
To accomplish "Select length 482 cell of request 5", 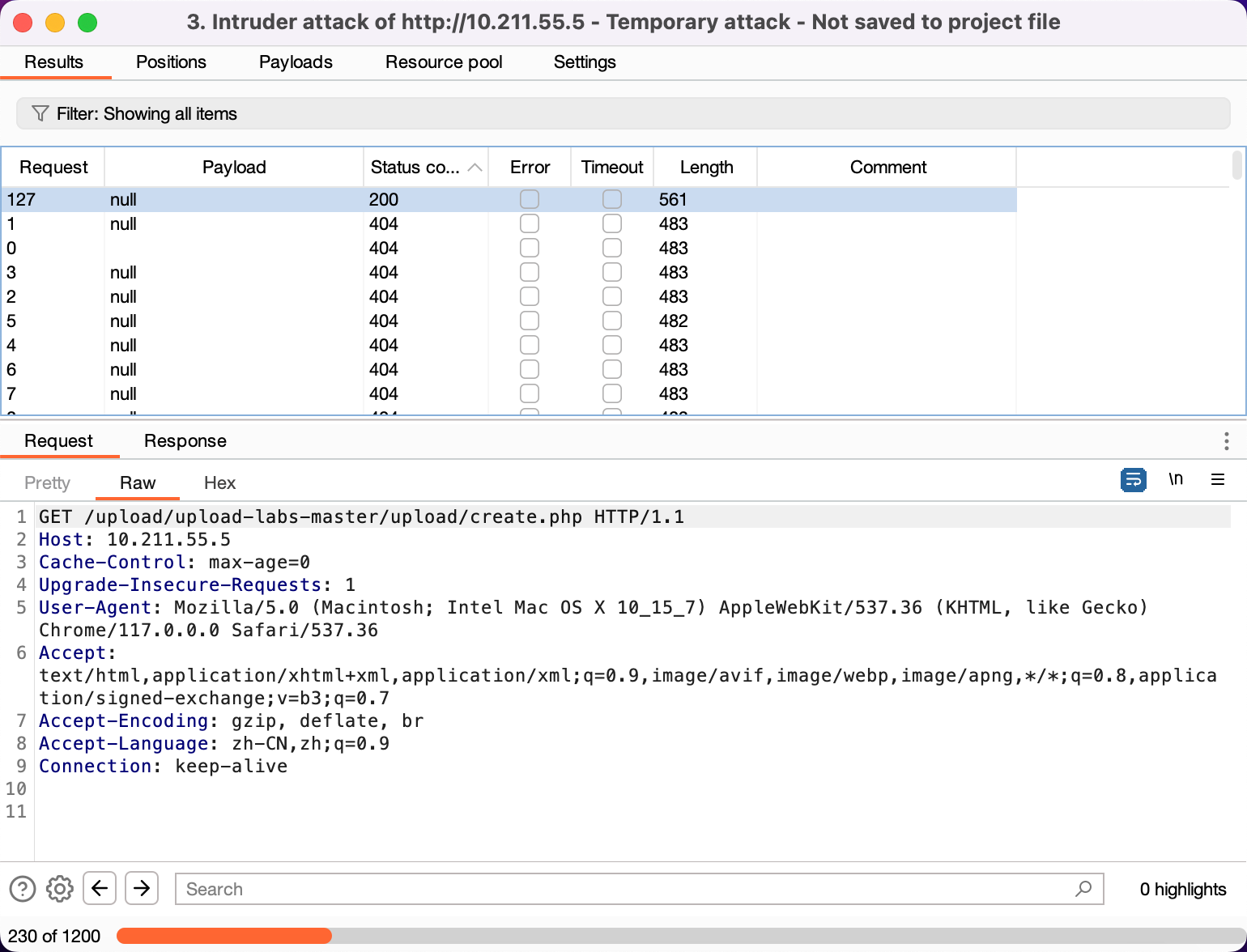I will [x=673, y=321].
